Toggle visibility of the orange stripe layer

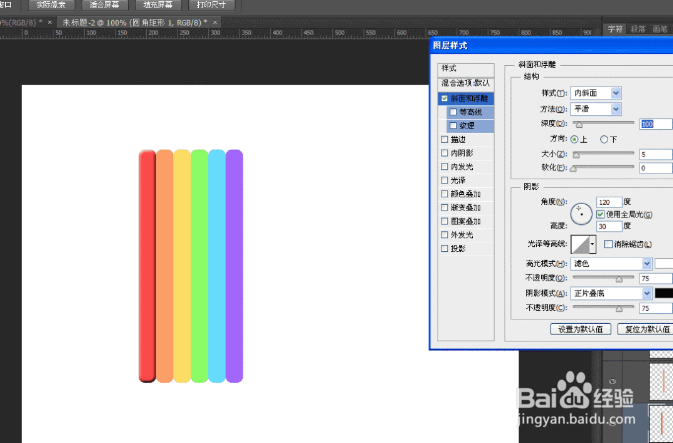point(612,381)
